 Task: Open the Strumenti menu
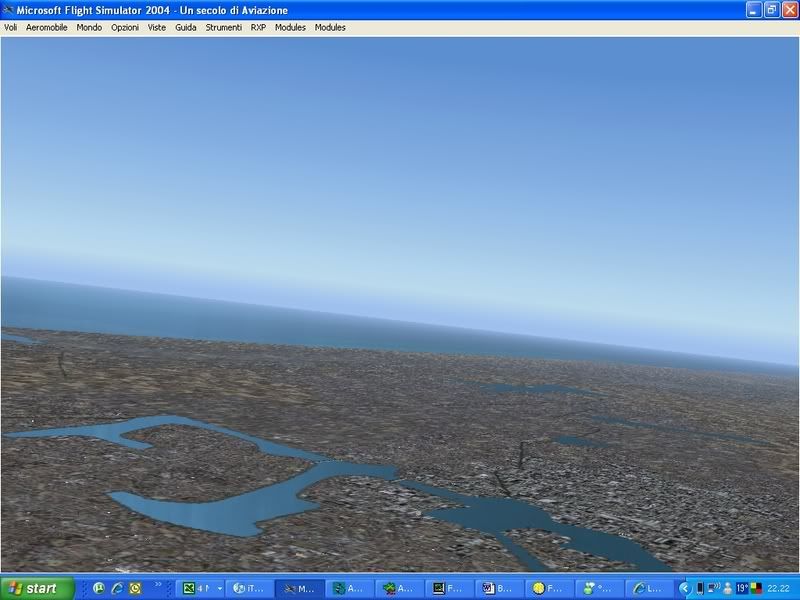pos(223,28)
